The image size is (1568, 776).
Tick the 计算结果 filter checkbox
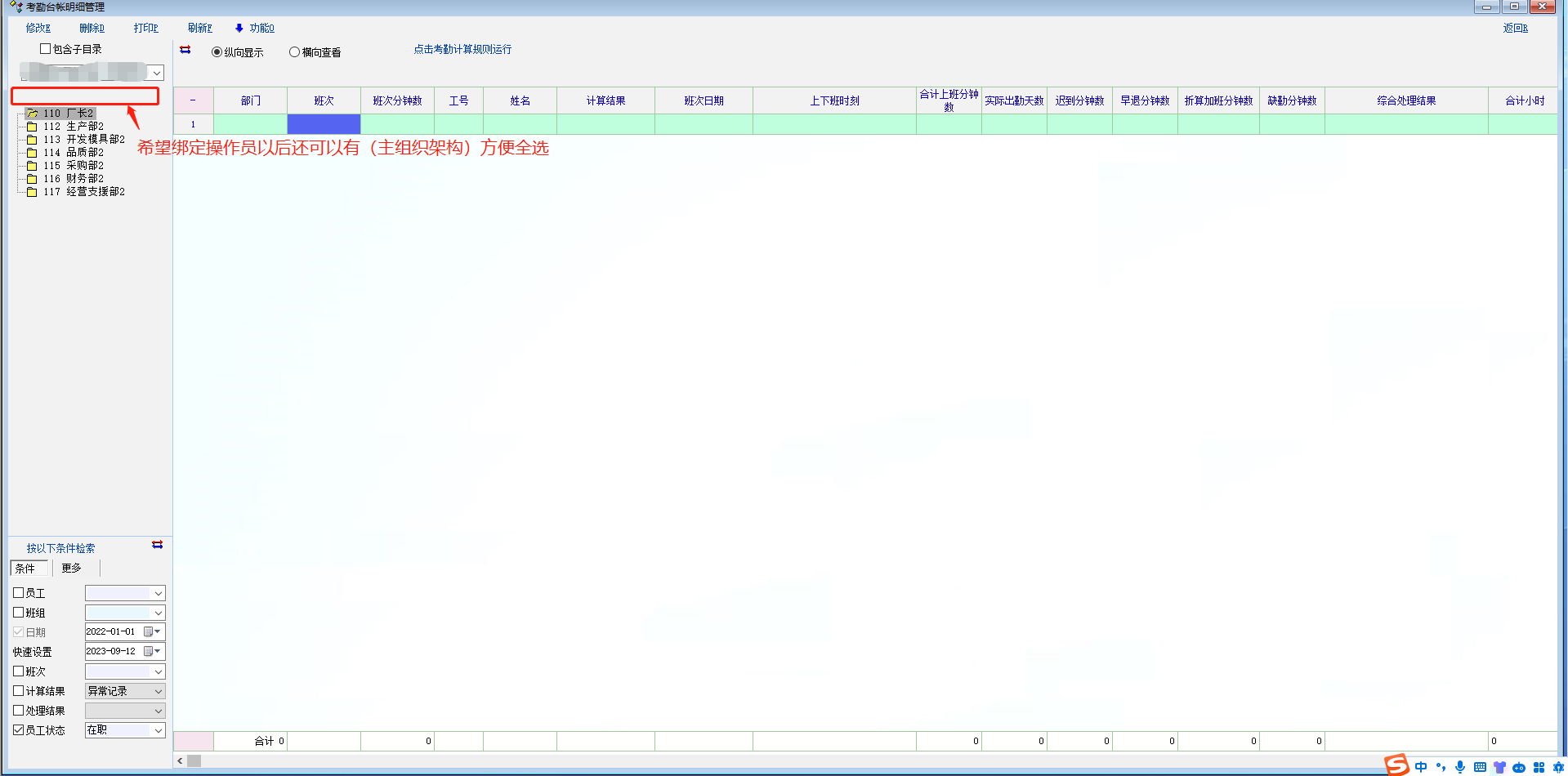pos(19,691)
